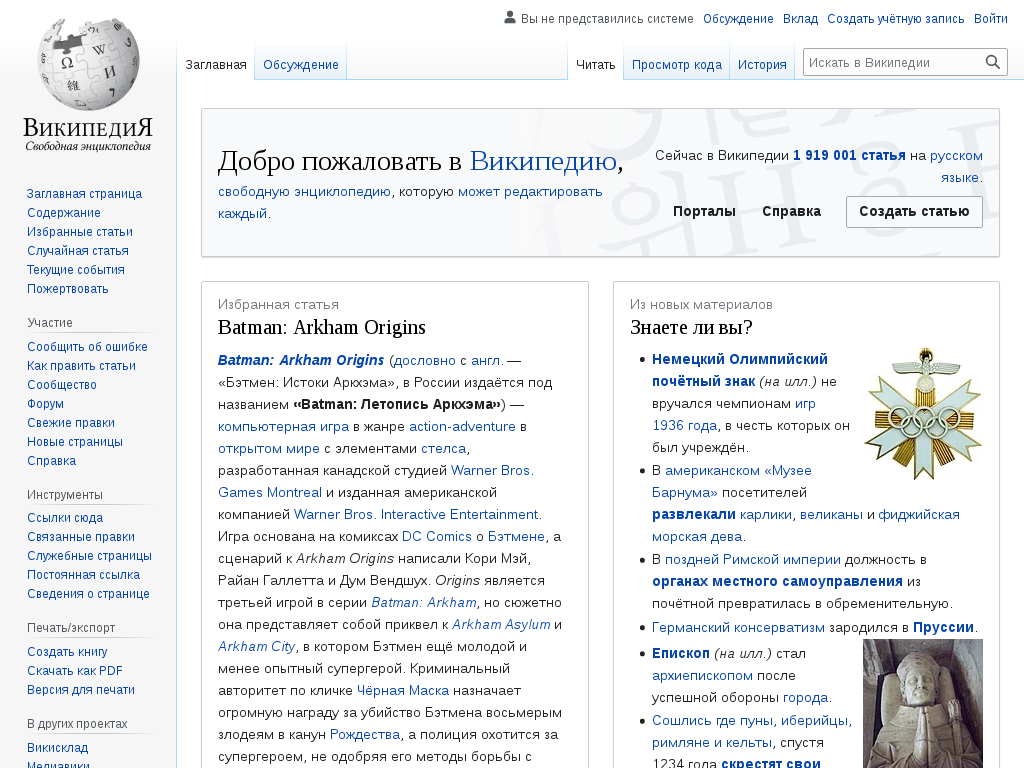Open «Служебные страницы»

click(x=89, y=556)
